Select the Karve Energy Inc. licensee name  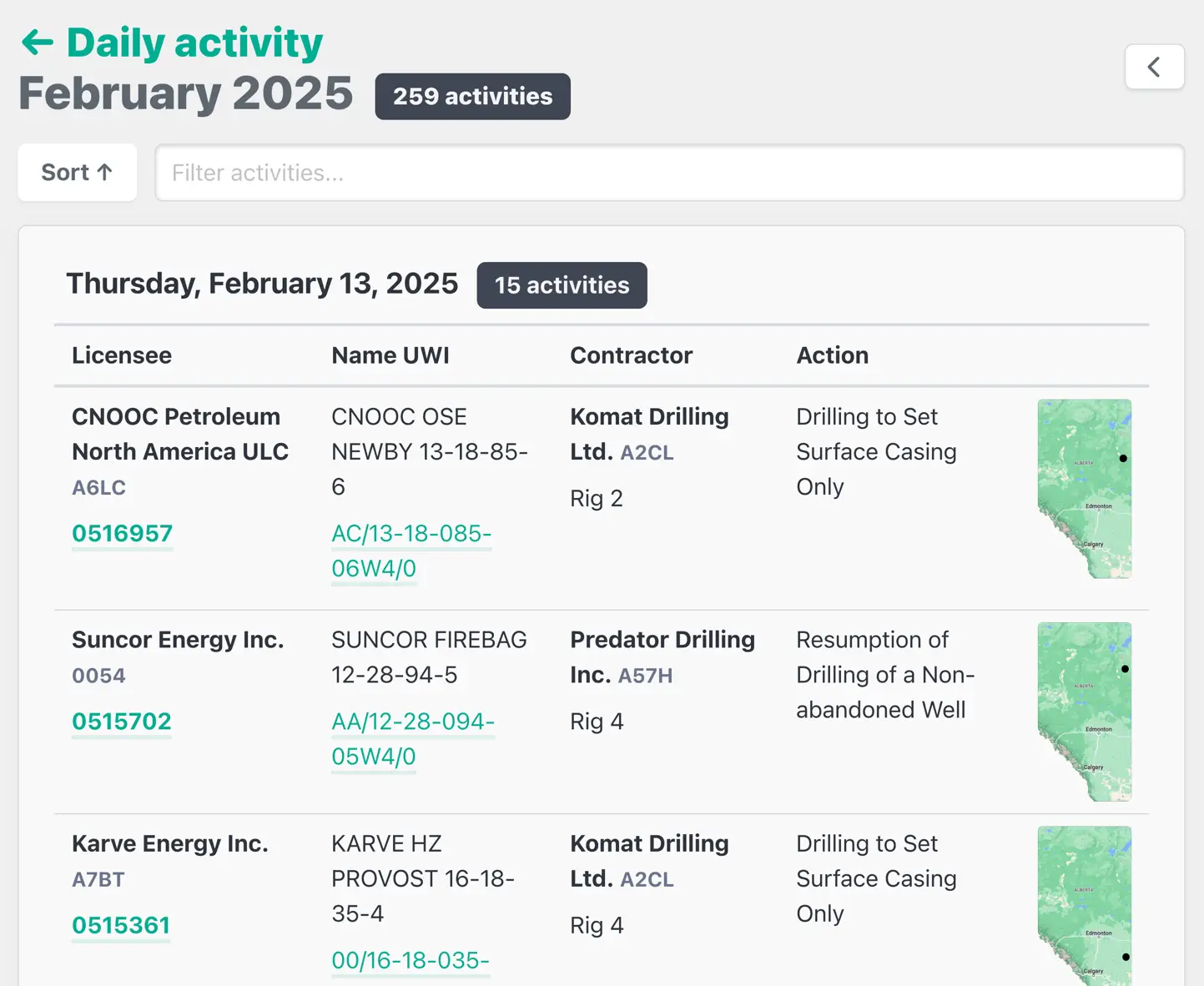coord(170,843)
